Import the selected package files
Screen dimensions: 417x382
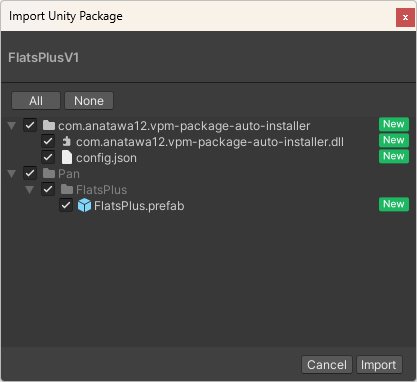point(379,365)
